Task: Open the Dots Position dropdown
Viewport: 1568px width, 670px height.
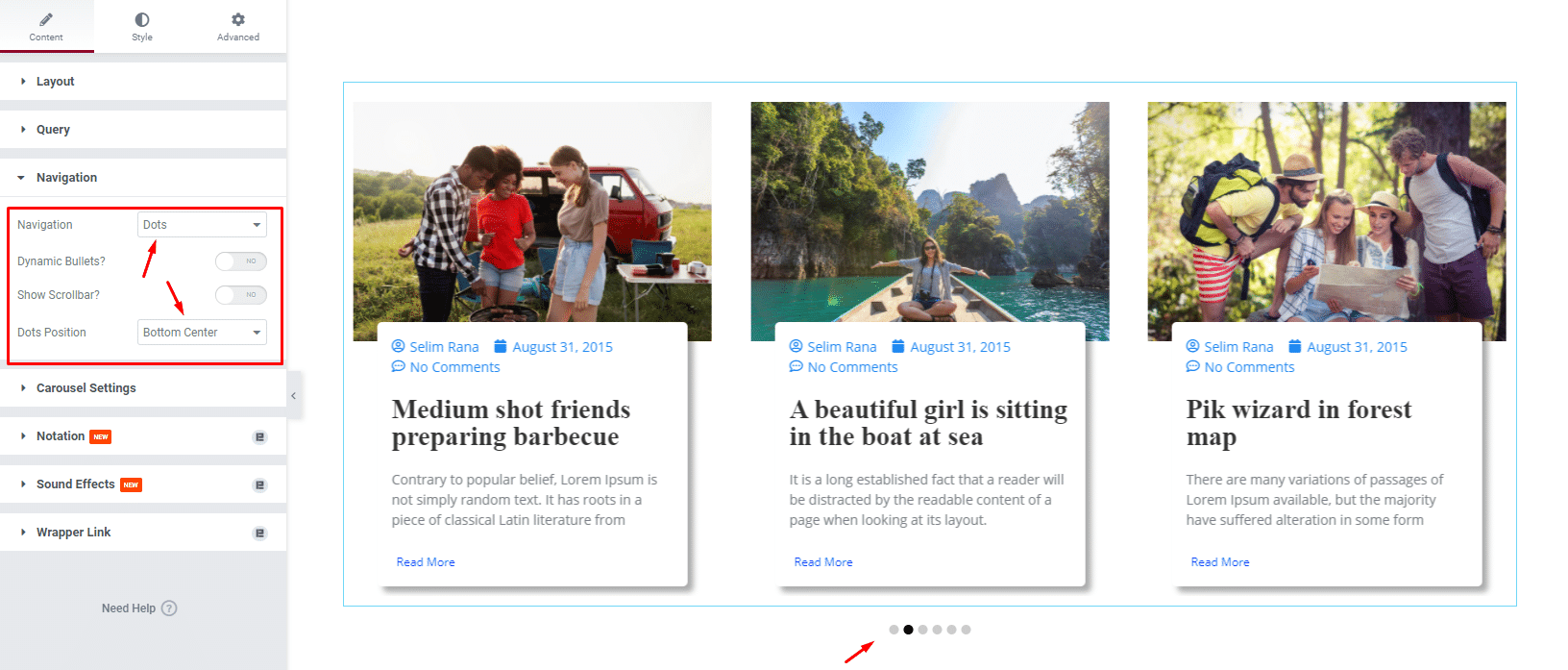Action: [202, 333]
